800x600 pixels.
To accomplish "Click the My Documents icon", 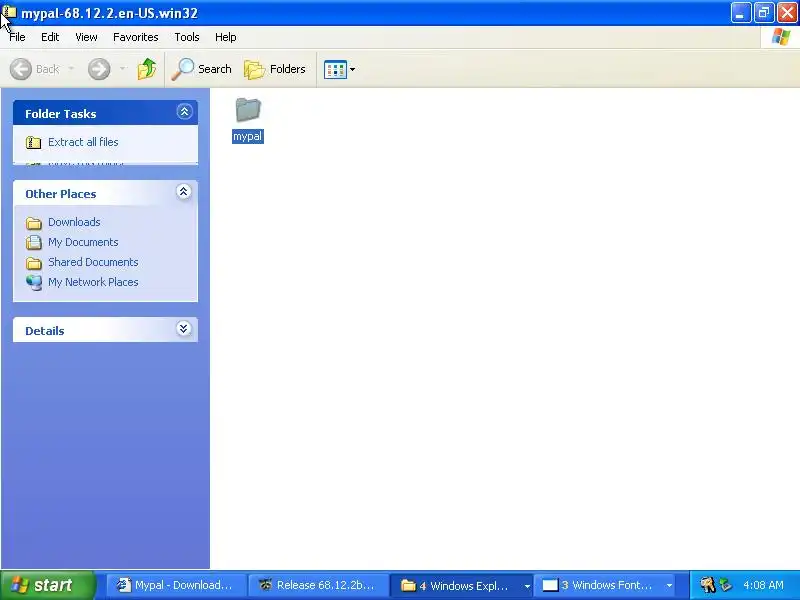I will coord(34,242).
